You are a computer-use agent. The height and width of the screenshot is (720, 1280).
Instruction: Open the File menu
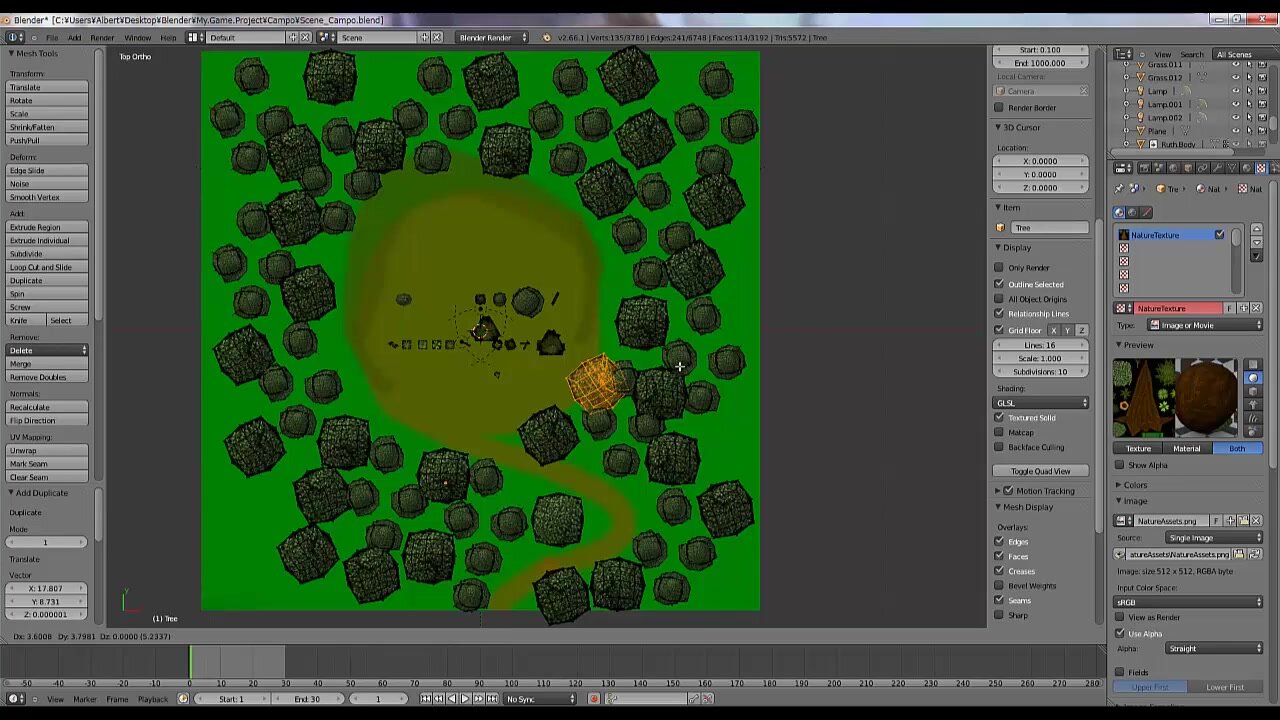[x=51, y=38]
